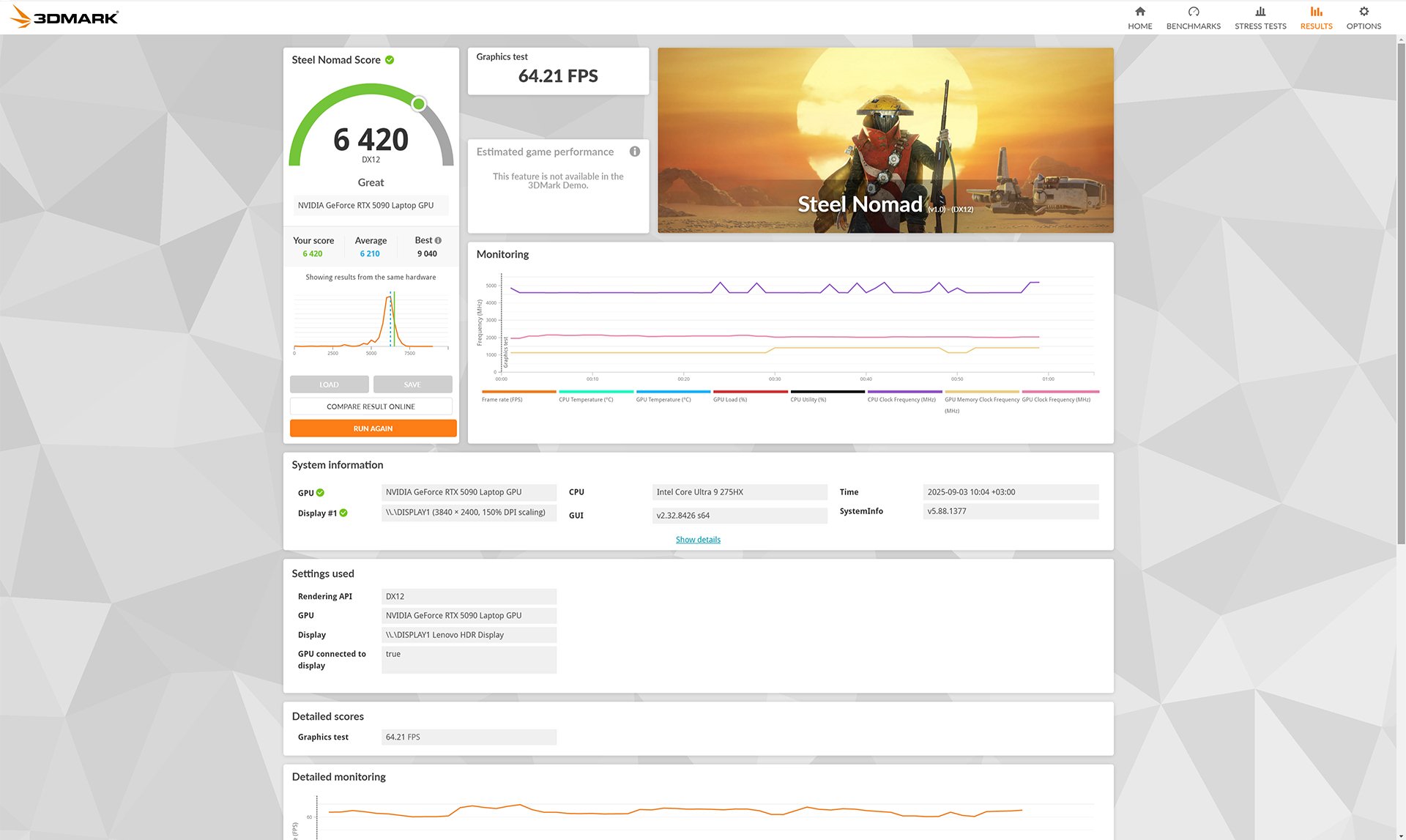The width and height of the screenshot is (1406, 840).
Task: Click the score distribution chart
Action: point(371,322)
